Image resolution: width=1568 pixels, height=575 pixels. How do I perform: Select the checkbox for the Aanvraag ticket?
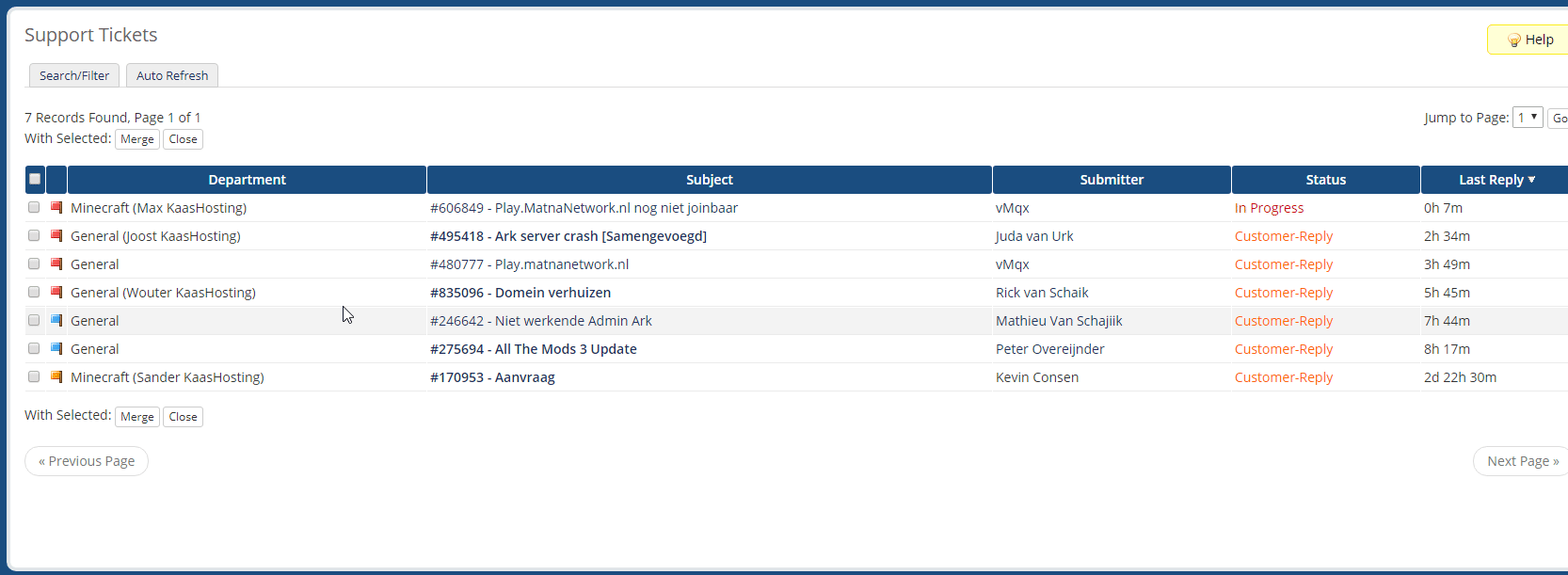tap(34, 377)
